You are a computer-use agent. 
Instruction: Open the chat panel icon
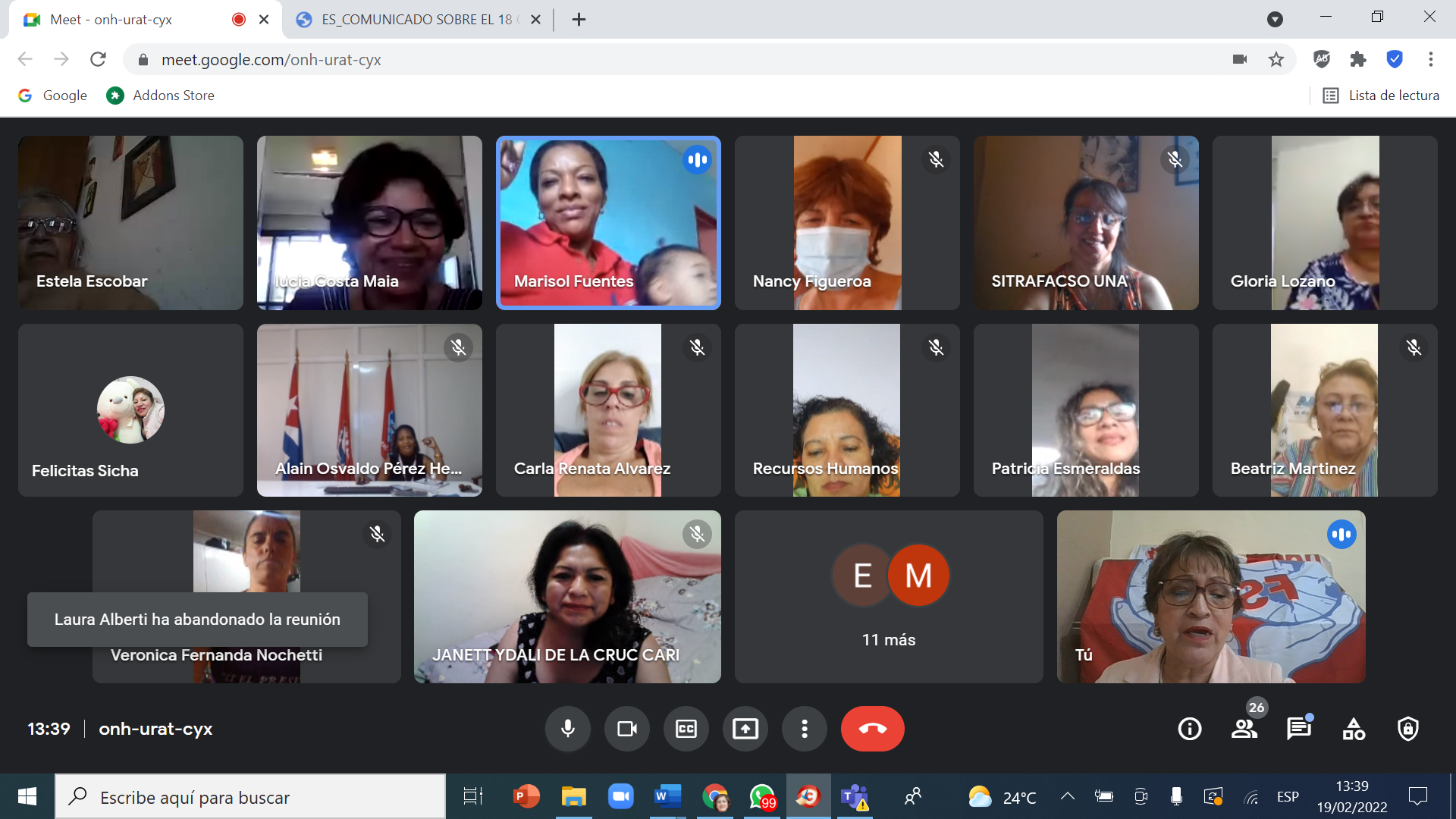(x=1299, y=729)
